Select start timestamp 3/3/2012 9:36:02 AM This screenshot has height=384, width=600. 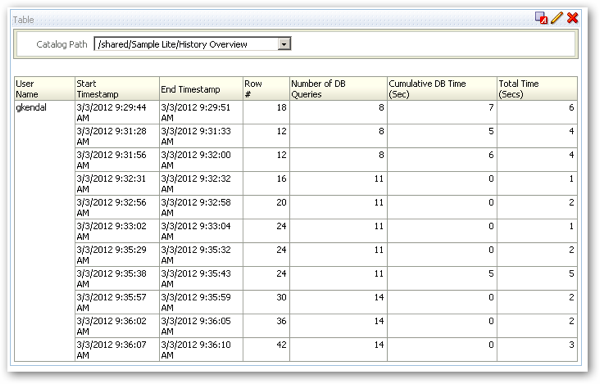[117, 326]
